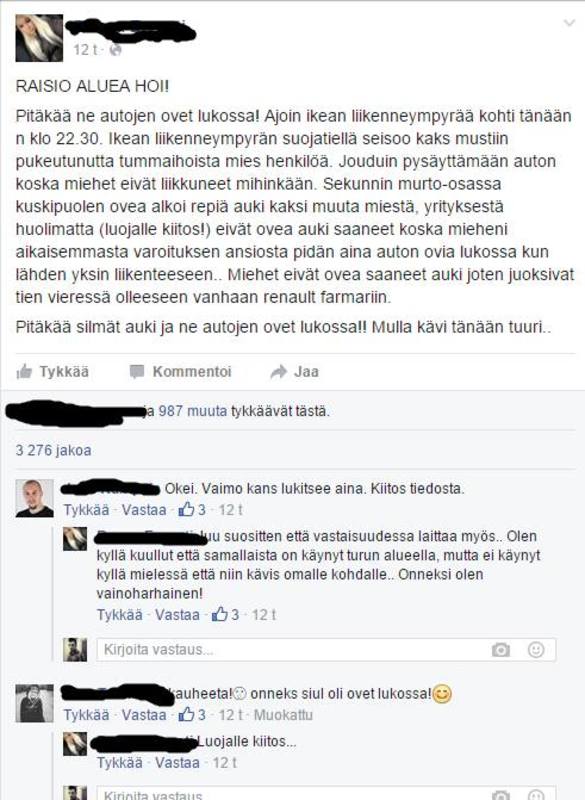Screen dimensions: 585x800
Task: Click thumbs-up count on the 'kauheeta' comment
Action: click(192, 715)
